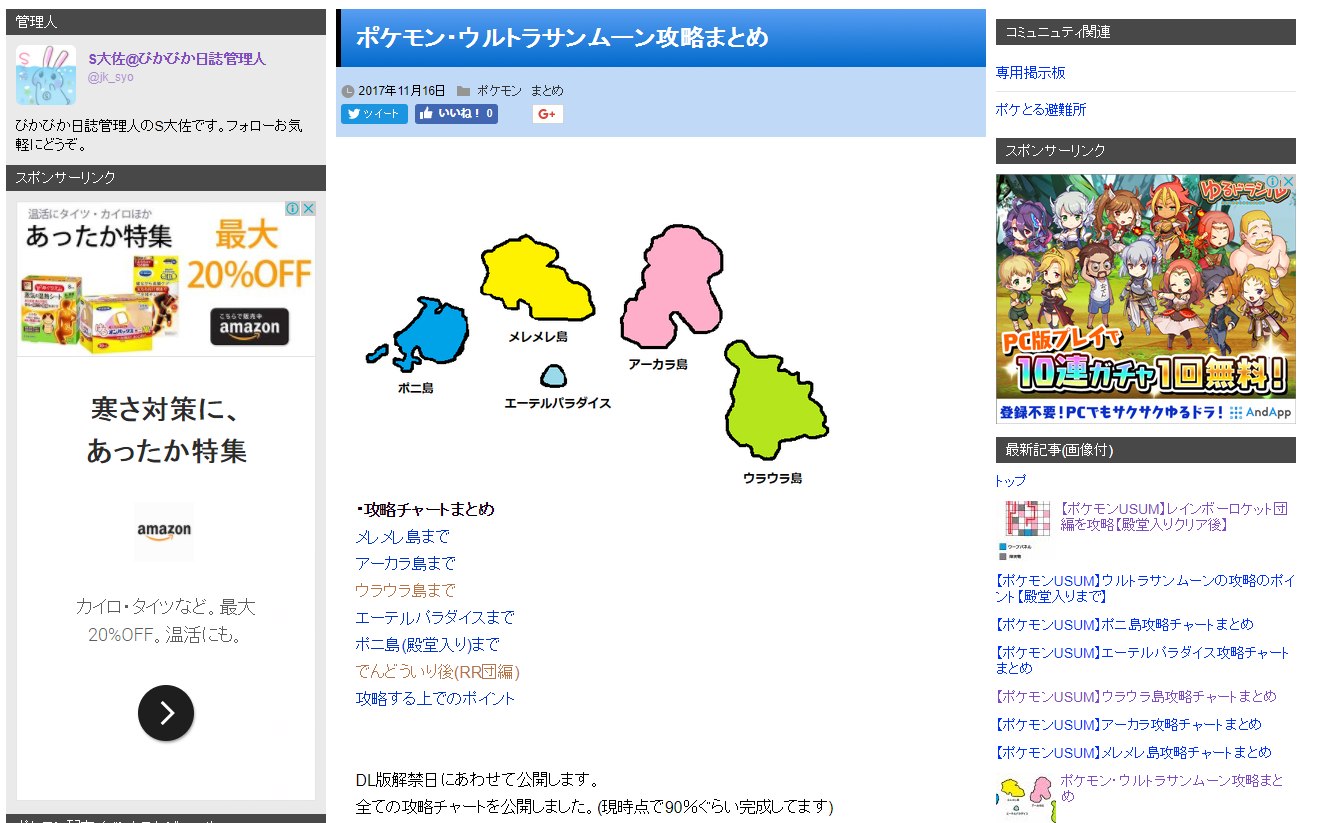Viewport: 1318px width, 823px height.
Task: Open the ポニ島攻略チャートまとめ article link
Action: [1124, 625]
